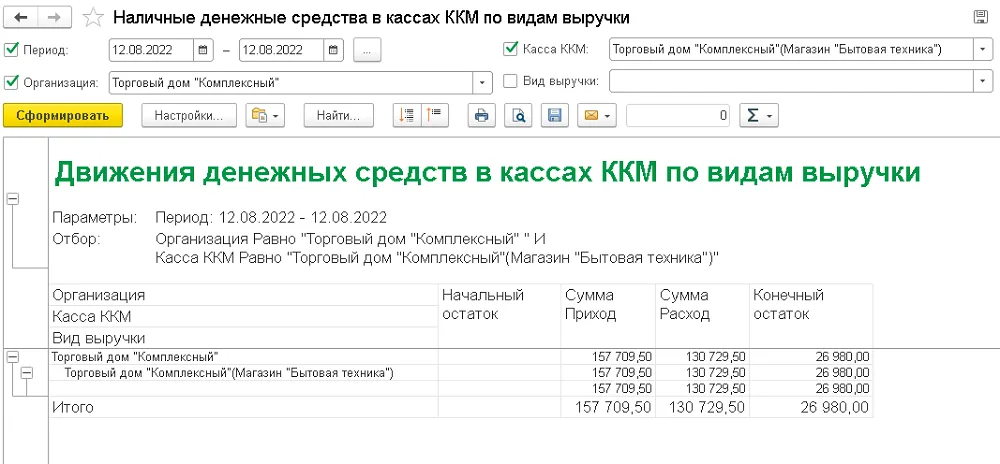The image size is (1000, 464).
Task: Open print preview icon
Action: click(x=518, y=115)
